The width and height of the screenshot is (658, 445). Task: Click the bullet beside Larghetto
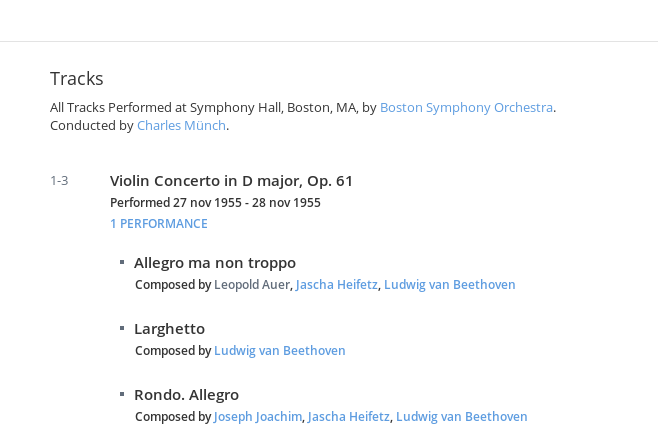(122, 328)
